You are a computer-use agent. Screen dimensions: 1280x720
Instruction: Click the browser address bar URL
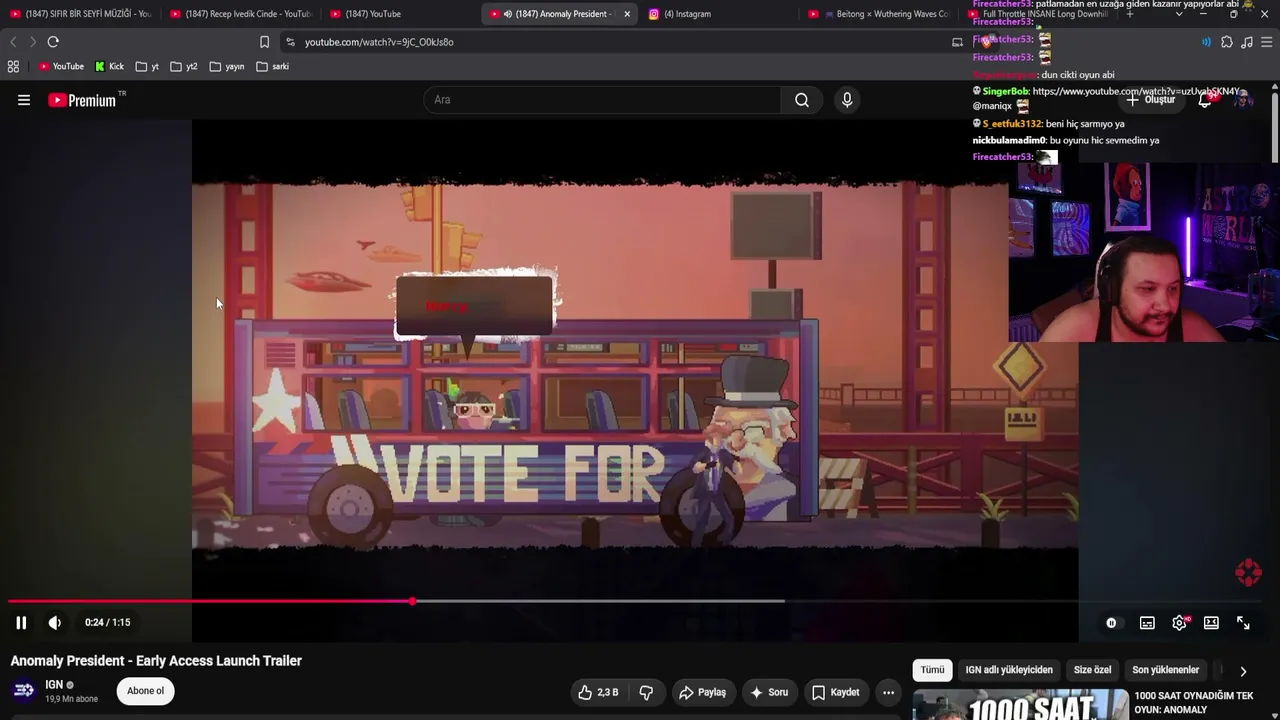click(x=379, y=42)
